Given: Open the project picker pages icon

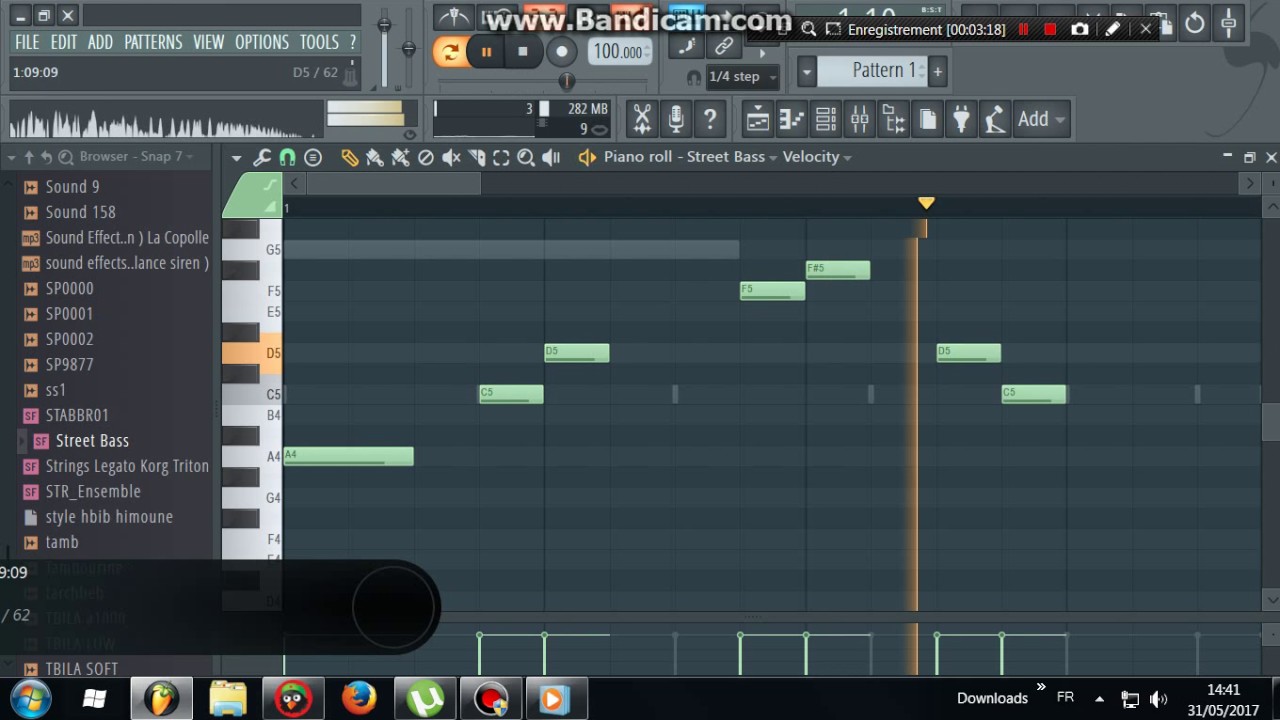Looking at the screenshot, I should [928, 119].
